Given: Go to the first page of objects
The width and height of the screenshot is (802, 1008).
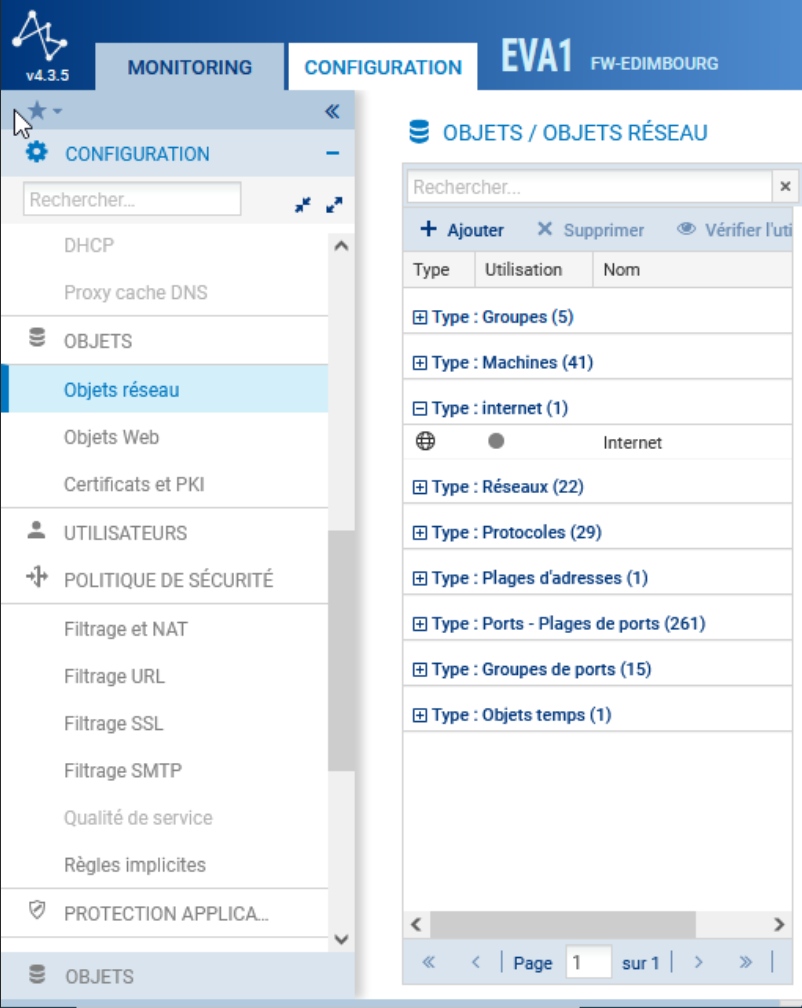Looking at the screenshot, I should [429, 962].
